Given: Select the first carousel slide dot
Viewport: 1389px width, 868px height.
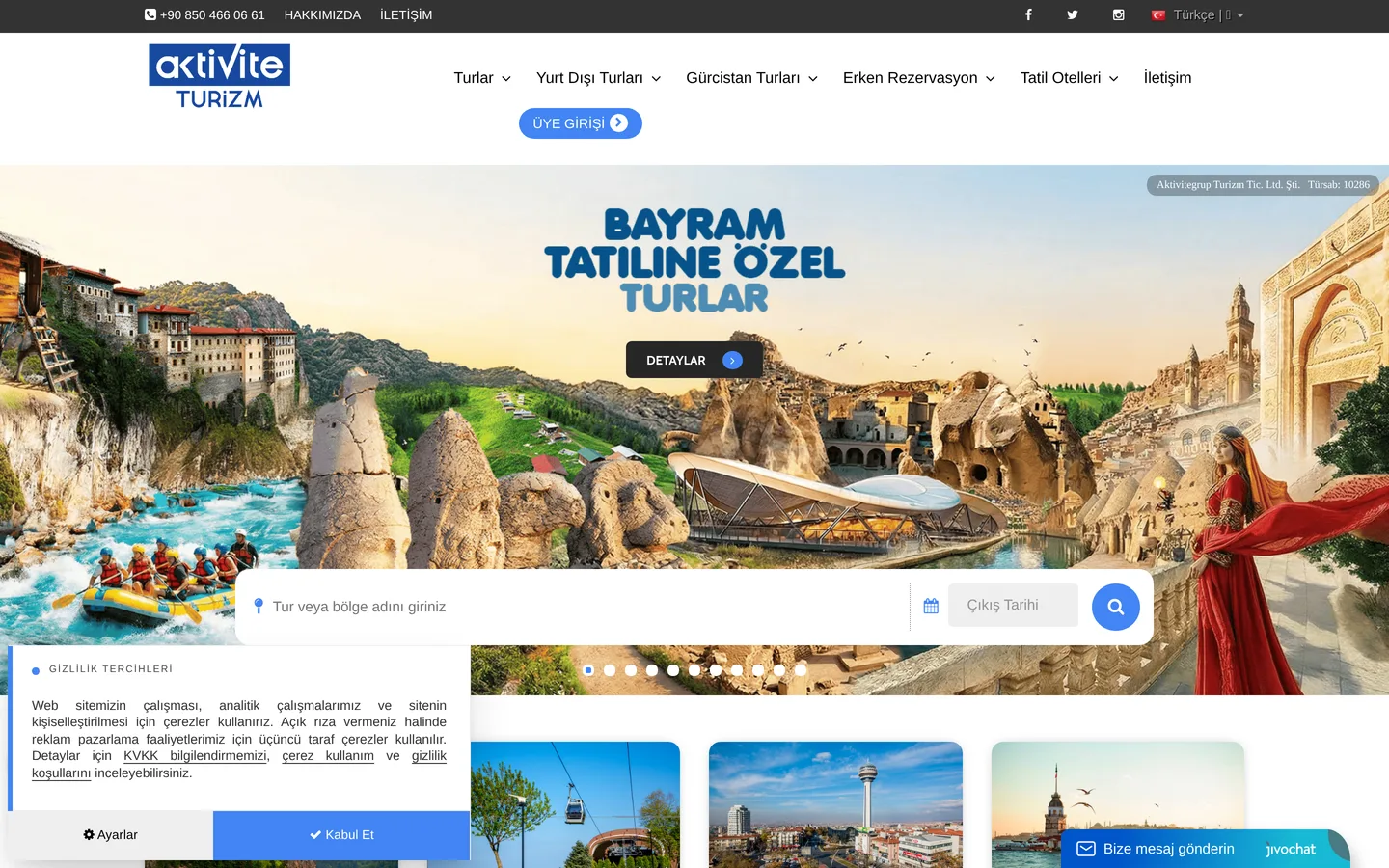Looking at the screenshot, I should (588, 670).
